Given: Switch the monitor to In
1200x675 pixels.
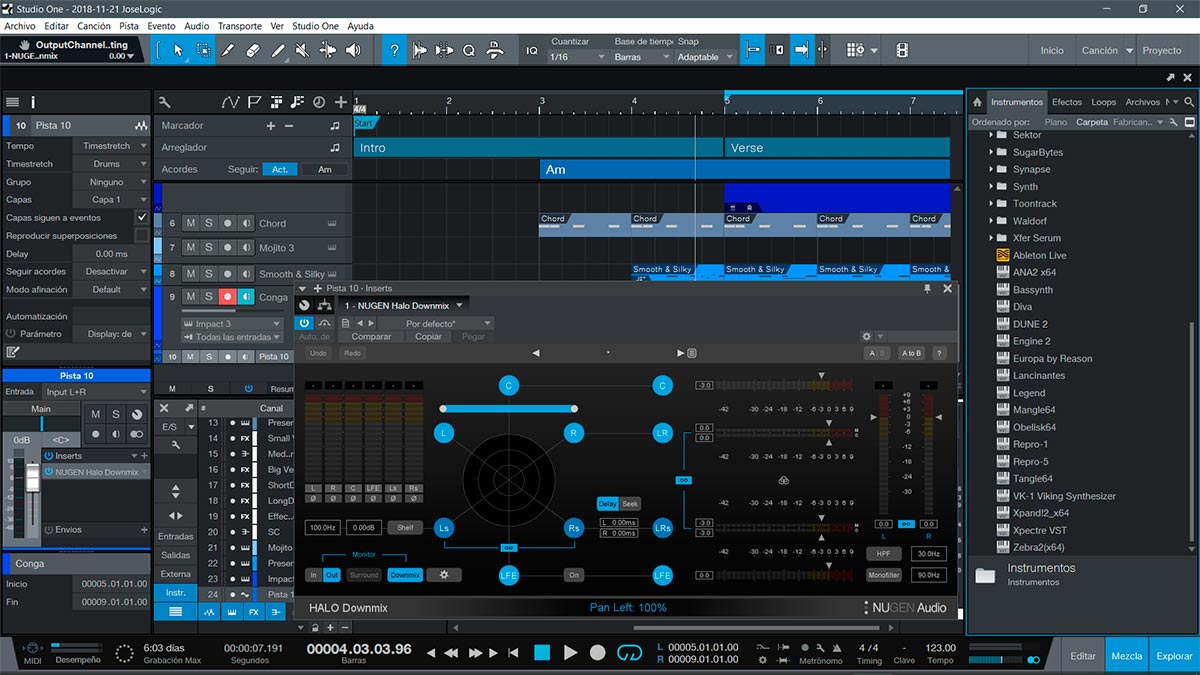Looking at the screenshot, I should (313, 575).
